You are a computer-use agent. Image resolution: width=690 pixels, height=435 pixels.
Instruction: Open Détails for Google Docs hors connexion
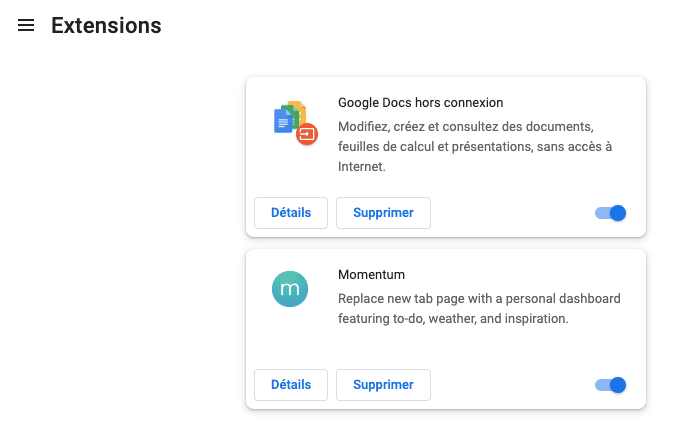point(291,213)
